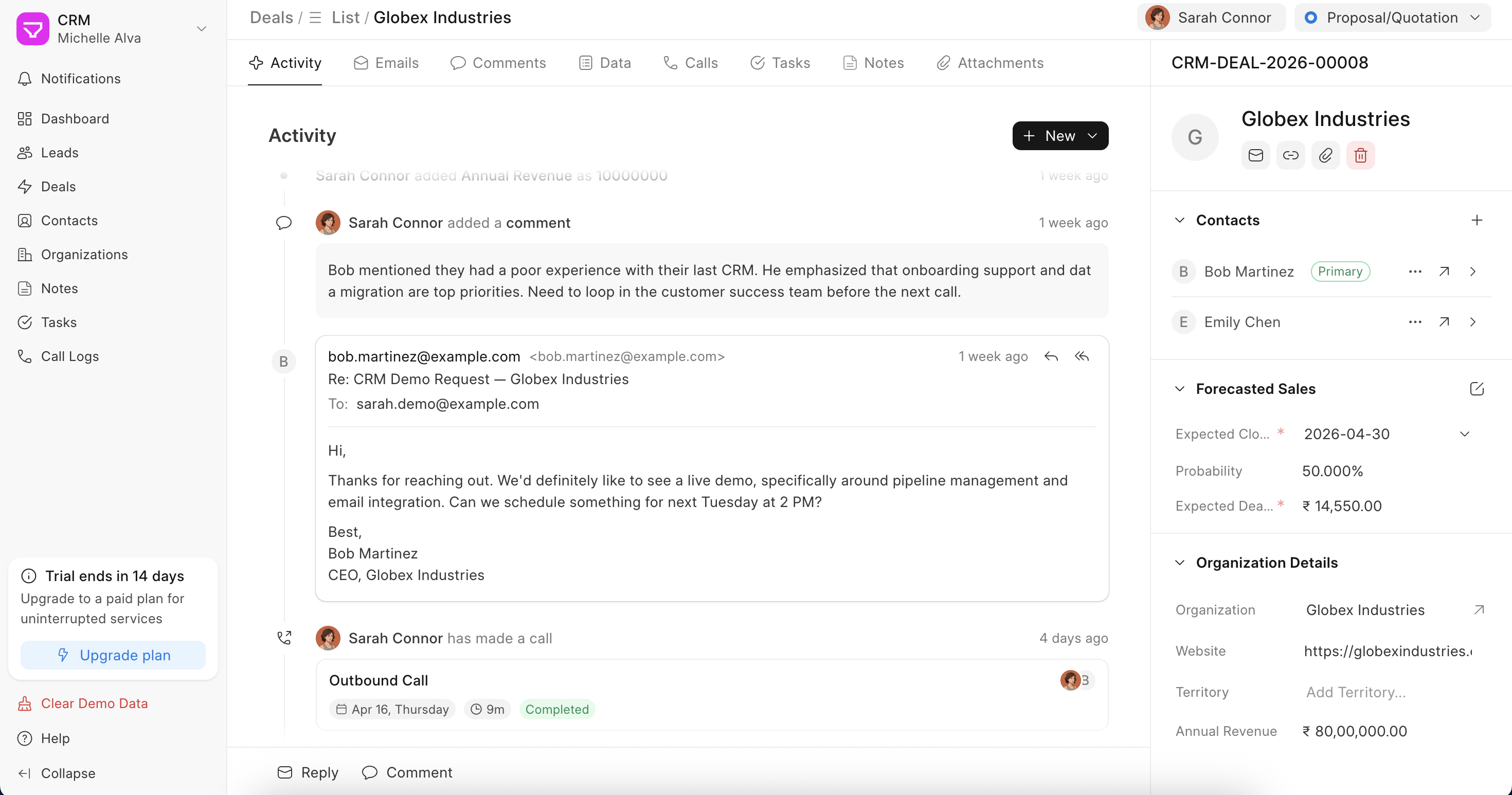Click reply-all icon on Bob's email
This screenshot has height=795, width=1512.
[1082, 356]
